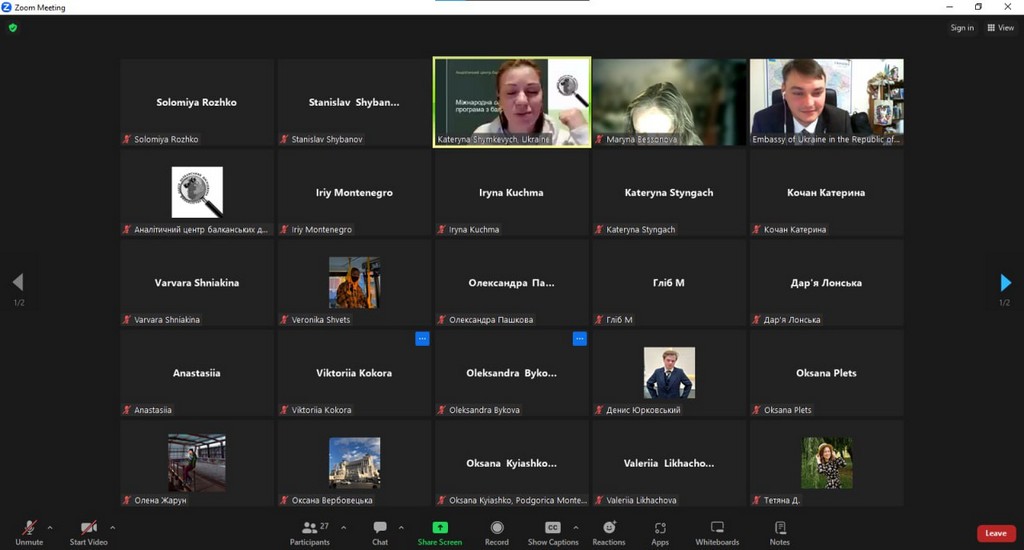Open the Notes tool
The height and width of the screenshot is (550, 1024).
click(779, 532)
